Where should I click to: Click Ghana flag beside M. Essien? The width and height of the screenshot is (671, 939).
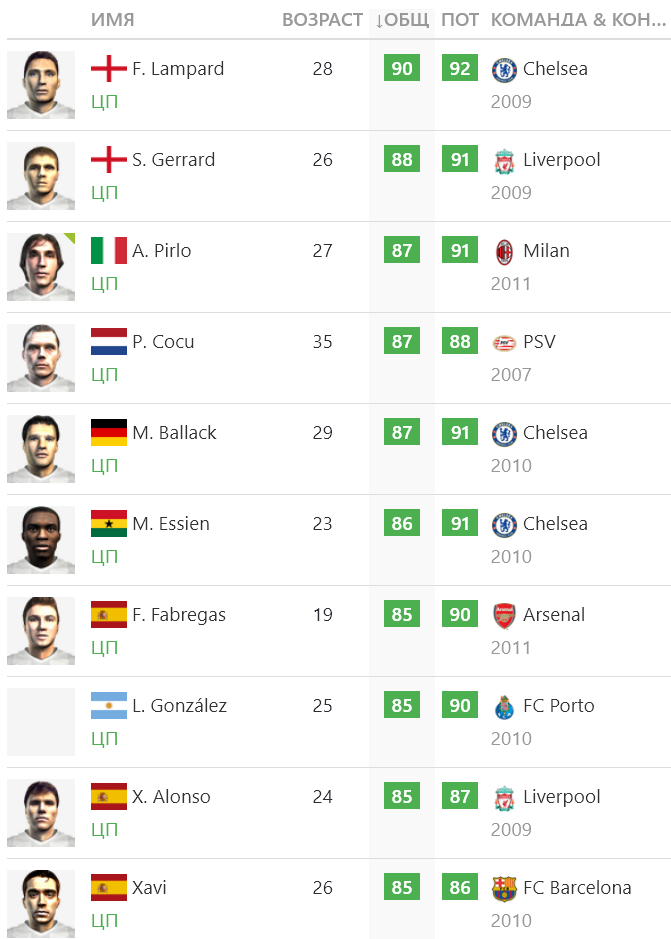click(109, 524)
